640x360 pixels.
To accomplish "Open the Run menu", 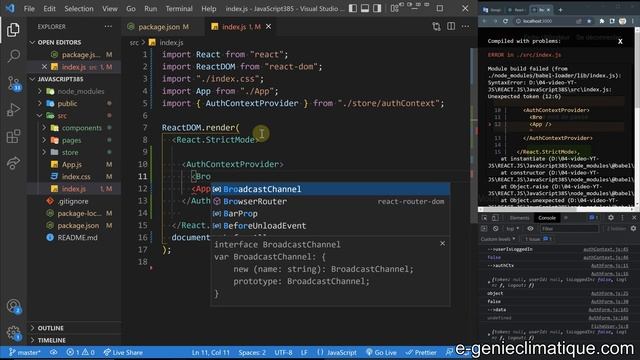I will [x=151, y=9].
